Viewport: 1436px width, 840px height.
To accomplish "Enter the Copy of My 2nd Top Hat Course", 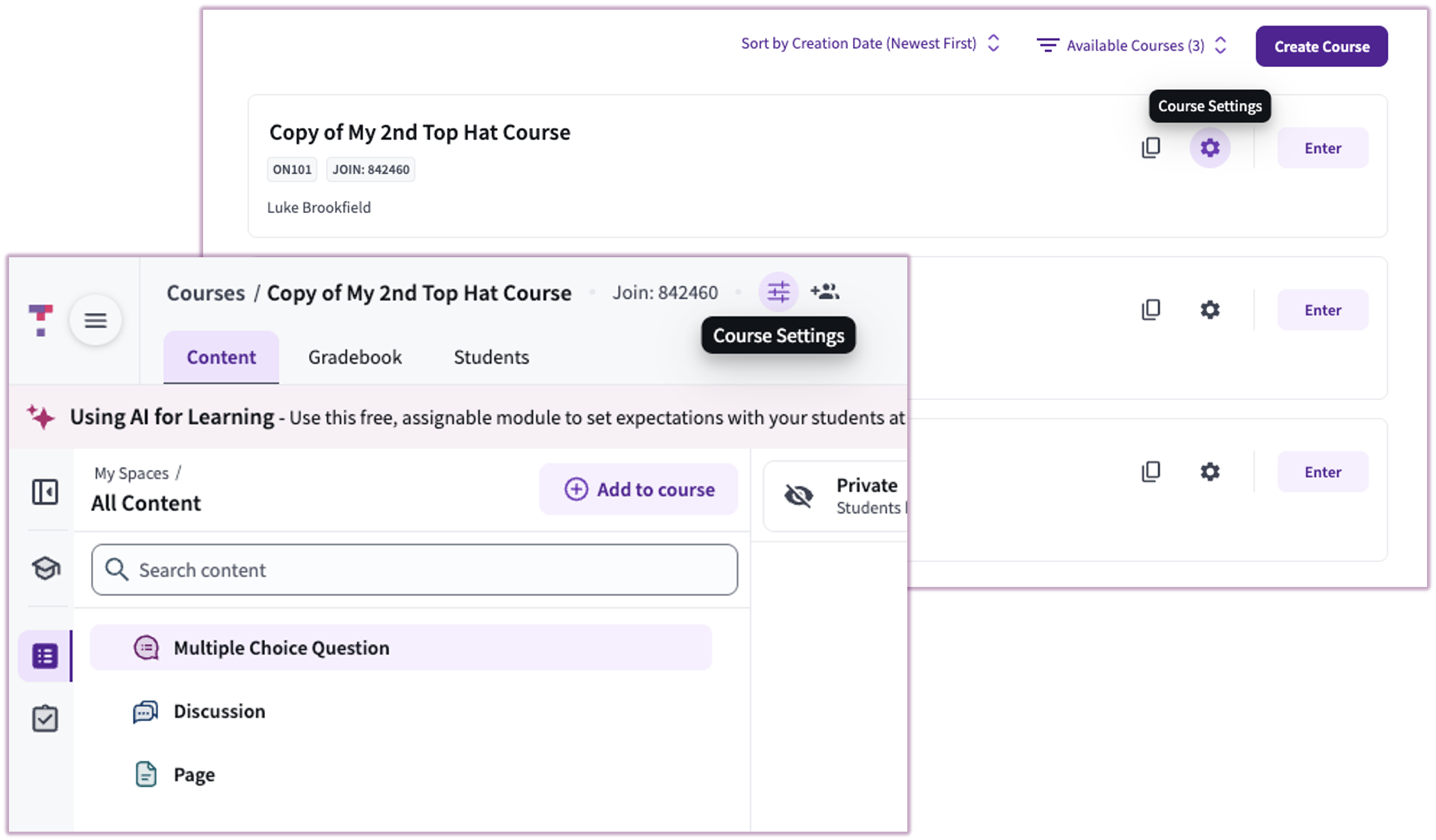I will pyautogui.click(x=1322, y=147).
